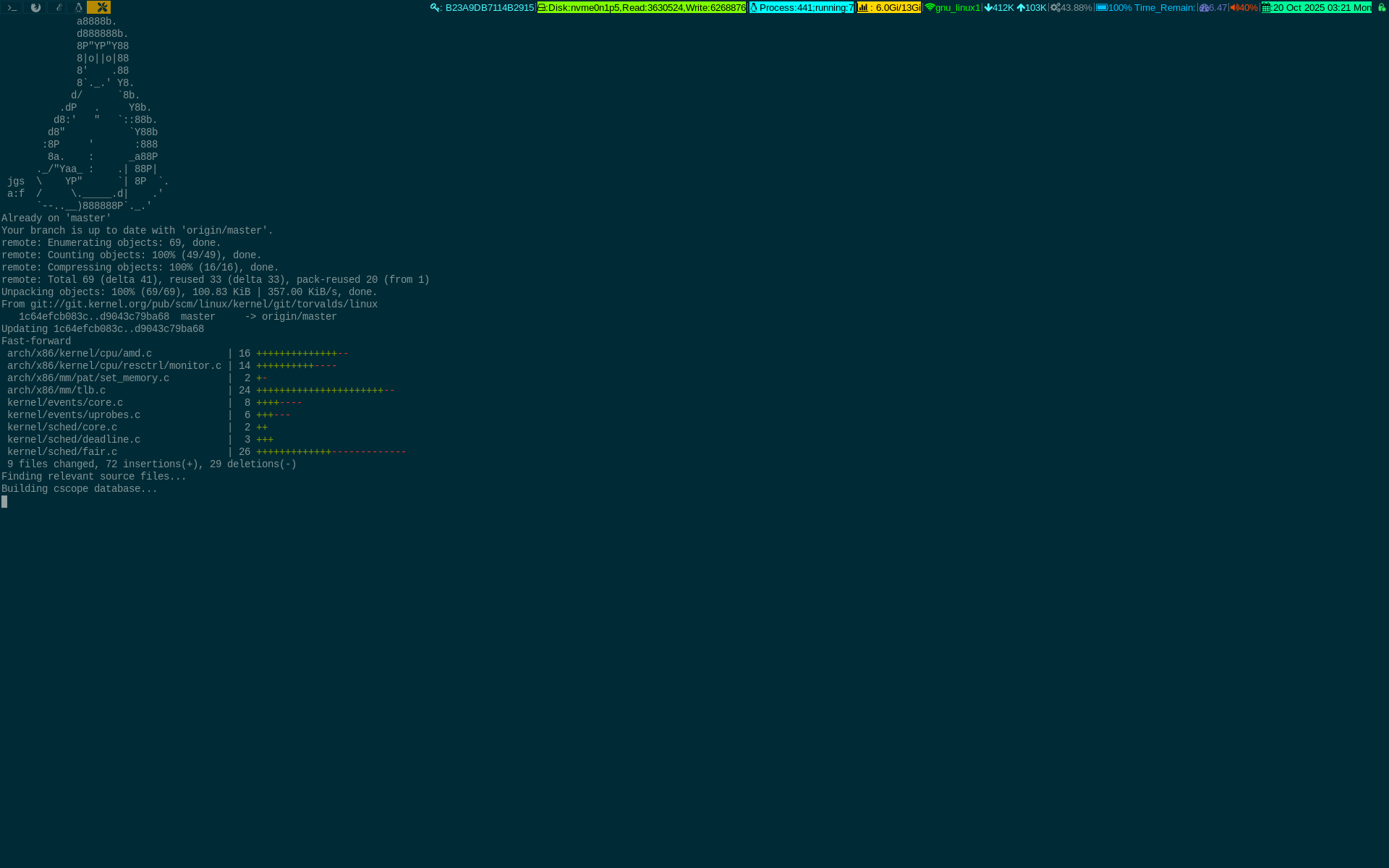The image size is (1389, 868).
Task: Click the GPG key ID indicator
Action: (x=483, y=7)
